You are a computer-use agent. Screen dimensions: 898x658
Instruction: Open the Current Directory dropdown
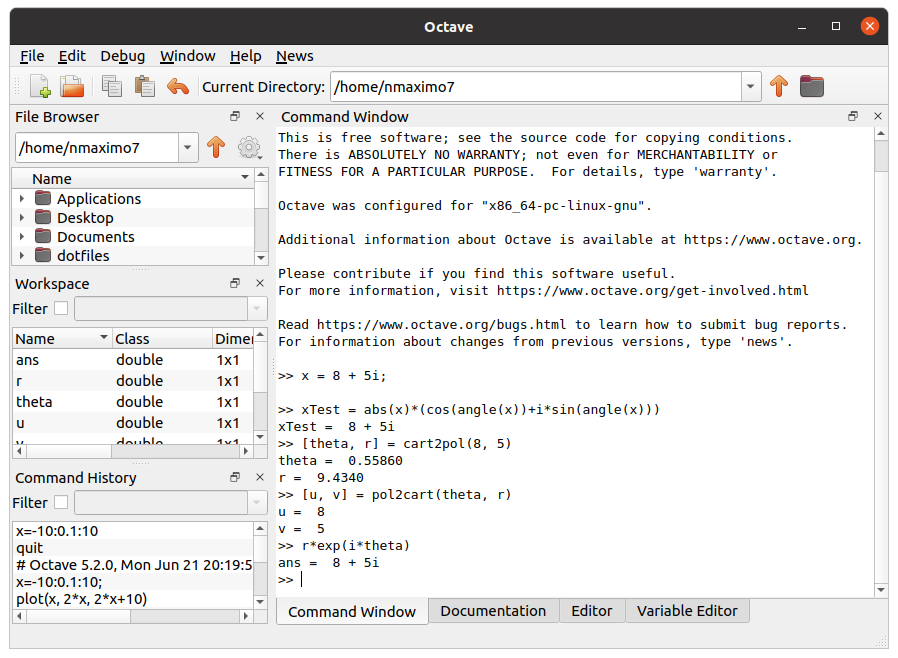click(x=750, y=87)
